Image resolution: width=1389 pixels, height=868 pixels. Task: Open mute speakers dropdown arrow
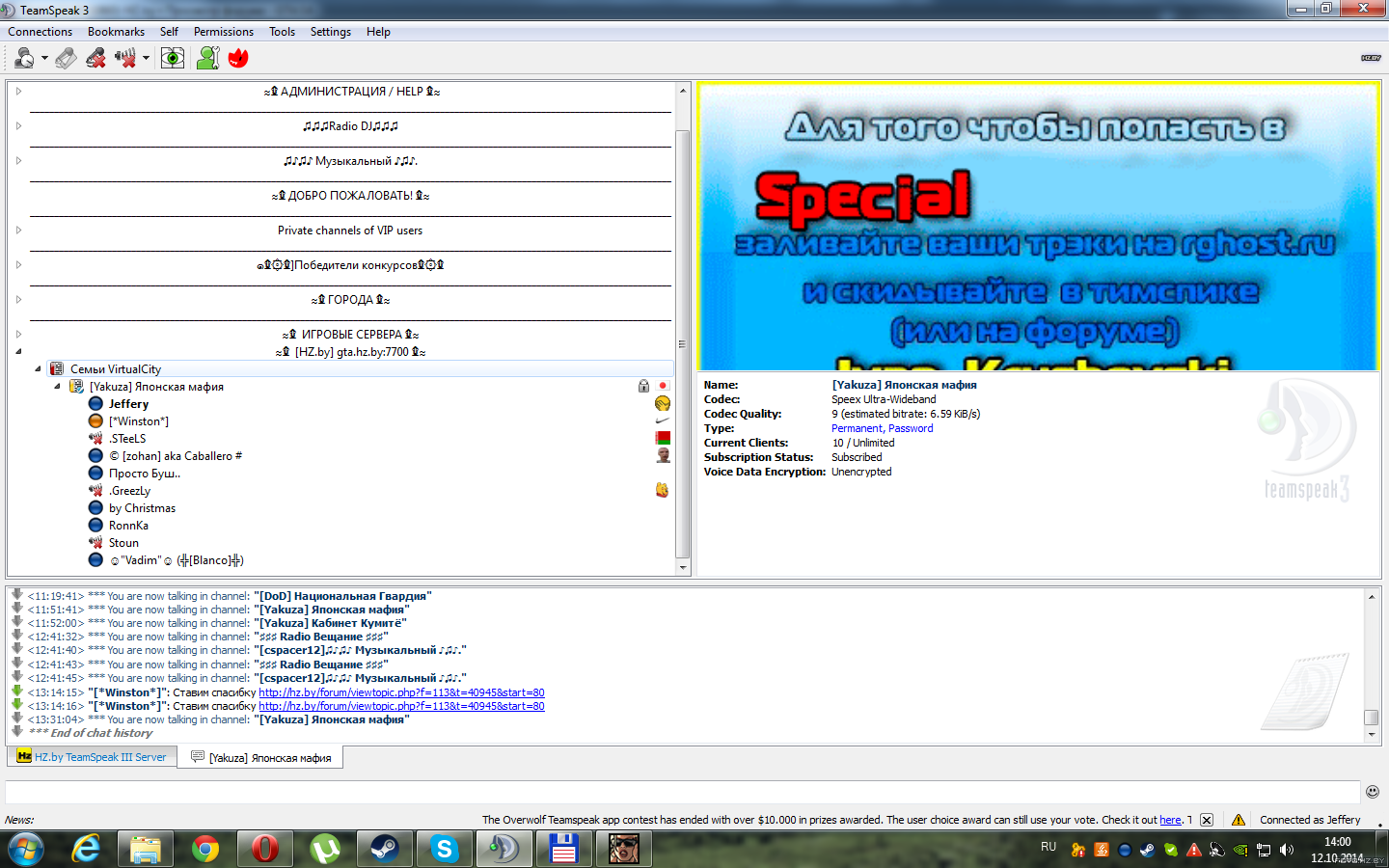click(x=146, y=59)
